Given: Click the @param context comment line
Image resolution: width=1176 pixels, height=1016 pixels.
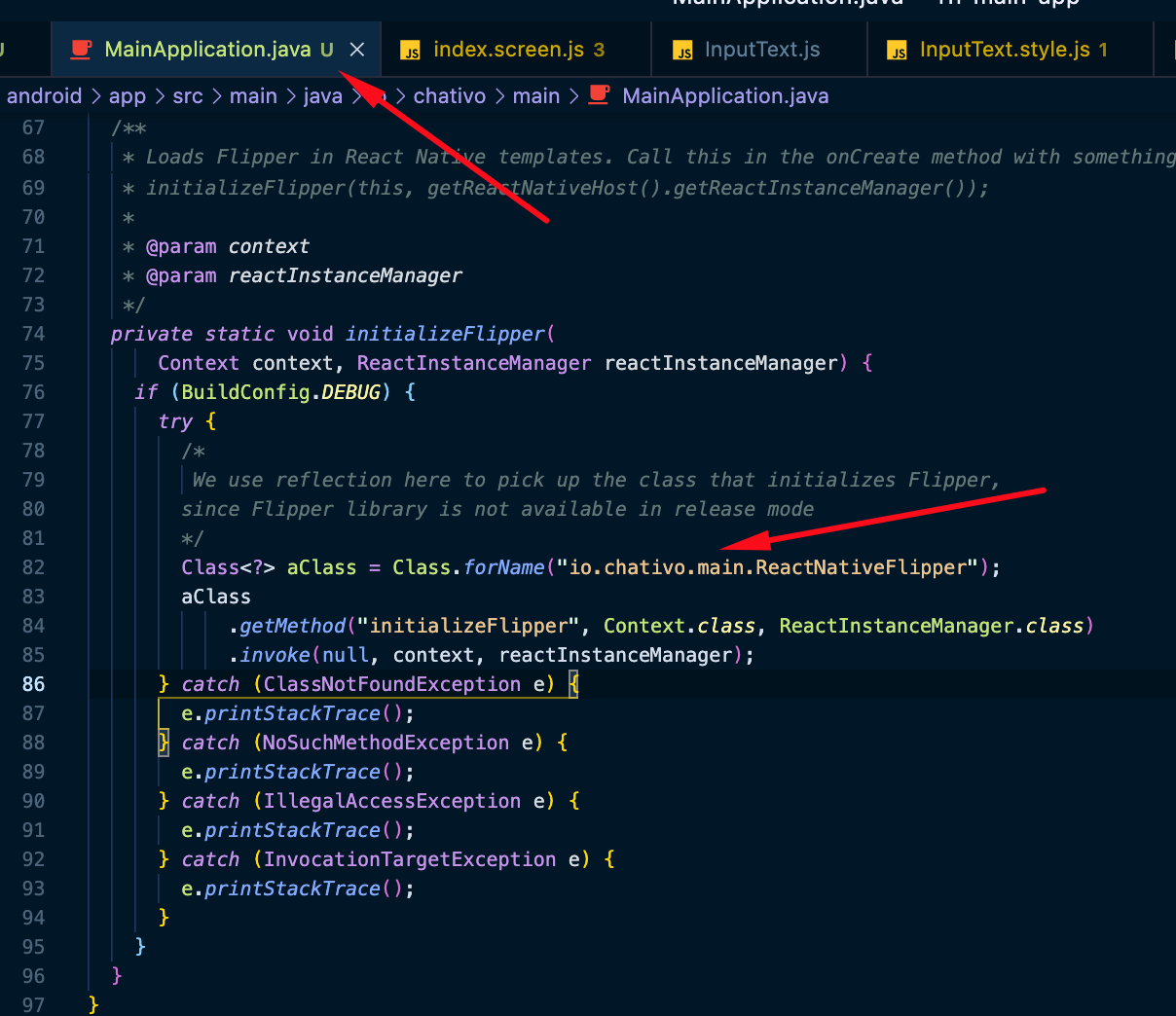Looking at the screenshot, I should pos(215,246).
